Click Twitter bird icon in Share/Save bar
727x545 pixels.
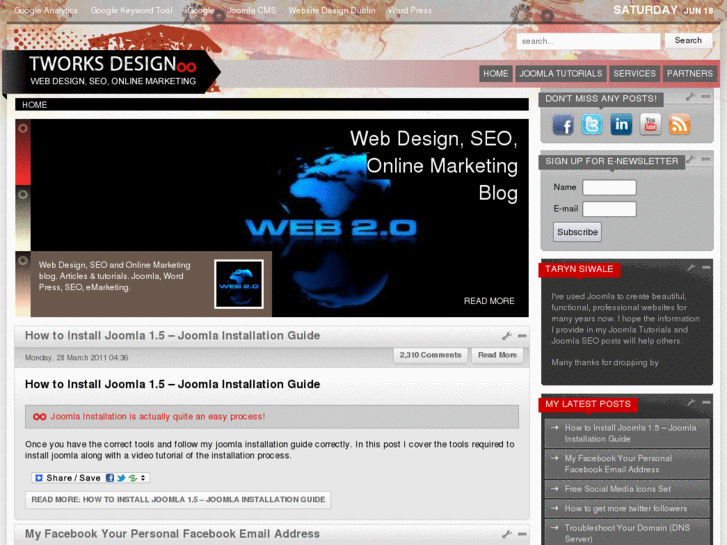coord(121,478)
